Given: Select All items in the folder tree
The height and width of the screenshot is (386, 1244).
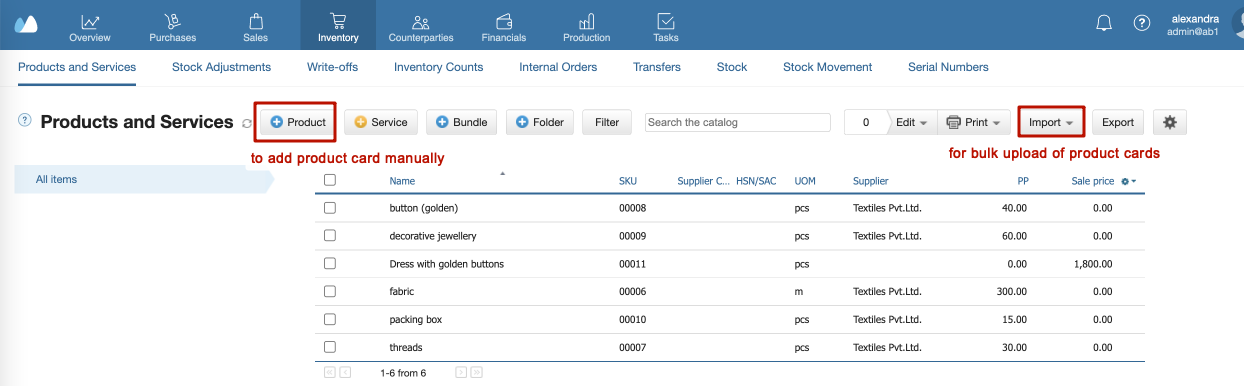Looking at the screenshot, I should pos(143,179).
